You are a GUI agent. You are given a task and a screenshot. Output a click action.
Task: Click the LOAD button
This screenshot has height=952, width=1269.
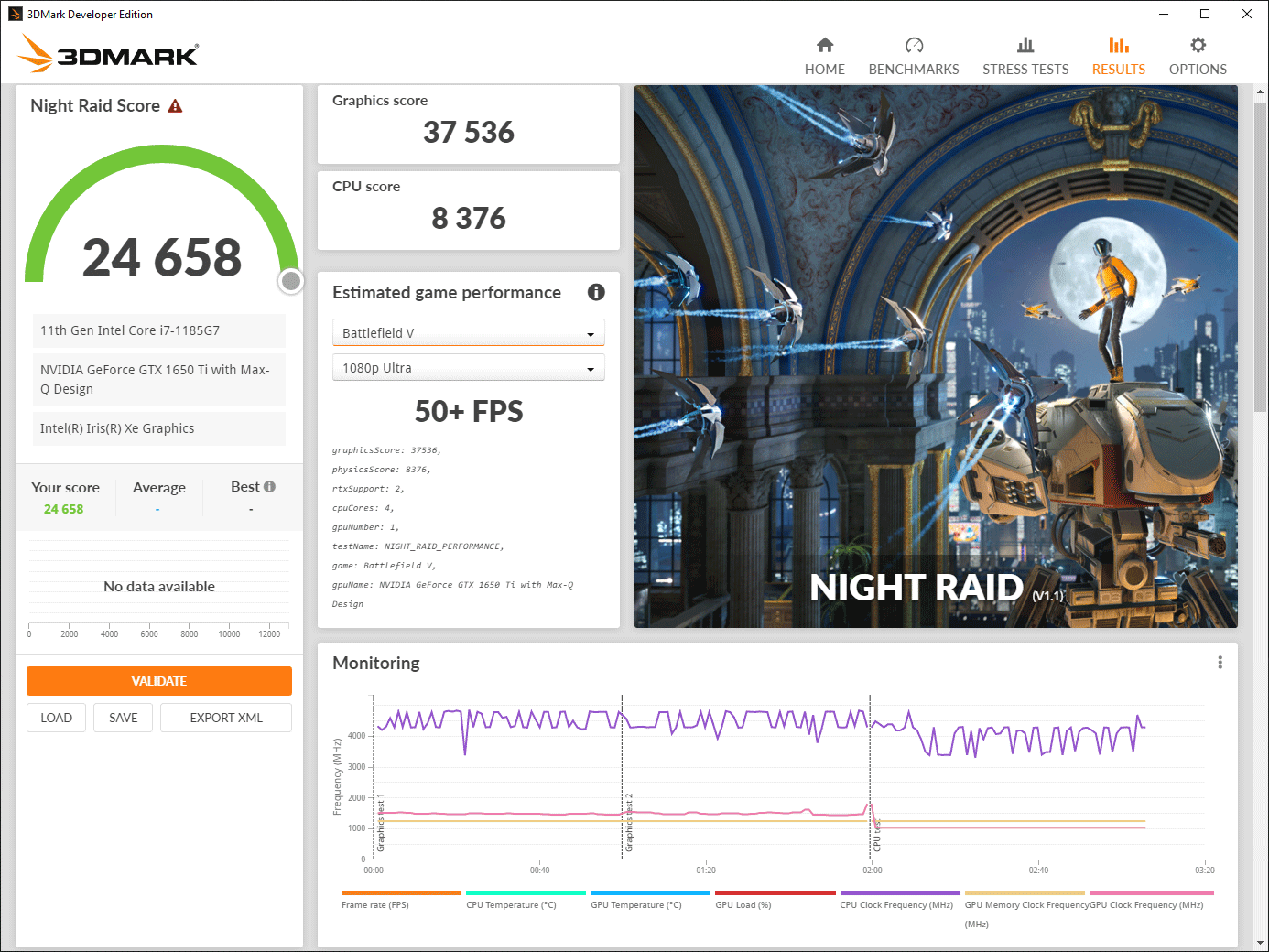pyautogui.click(x=56, y=718)
